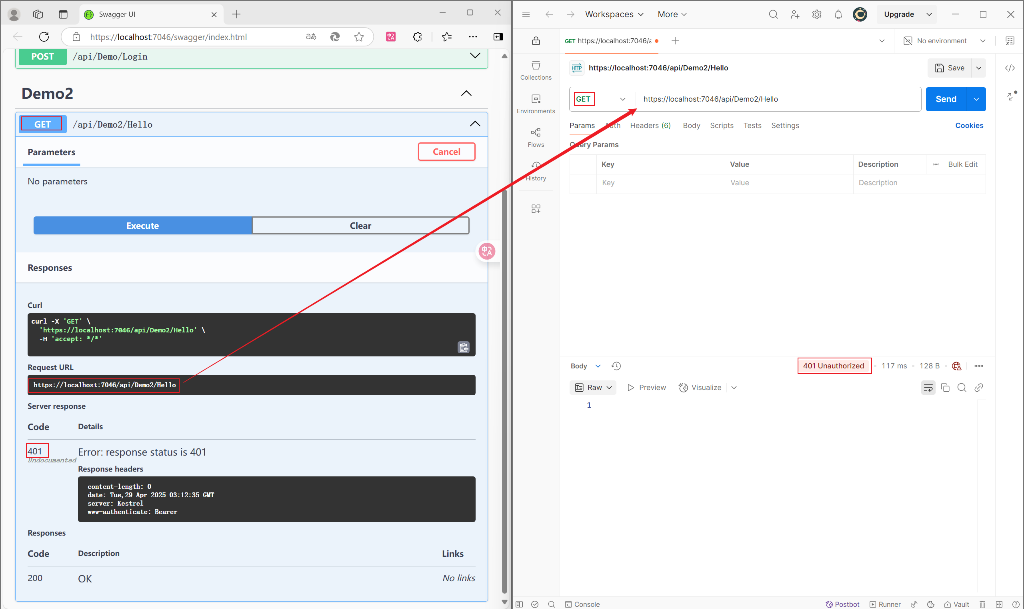Collapse the GET /api/Demo2/Hello operation
The height and width of the screenshot is (609, 1024).
pos(475,124)
